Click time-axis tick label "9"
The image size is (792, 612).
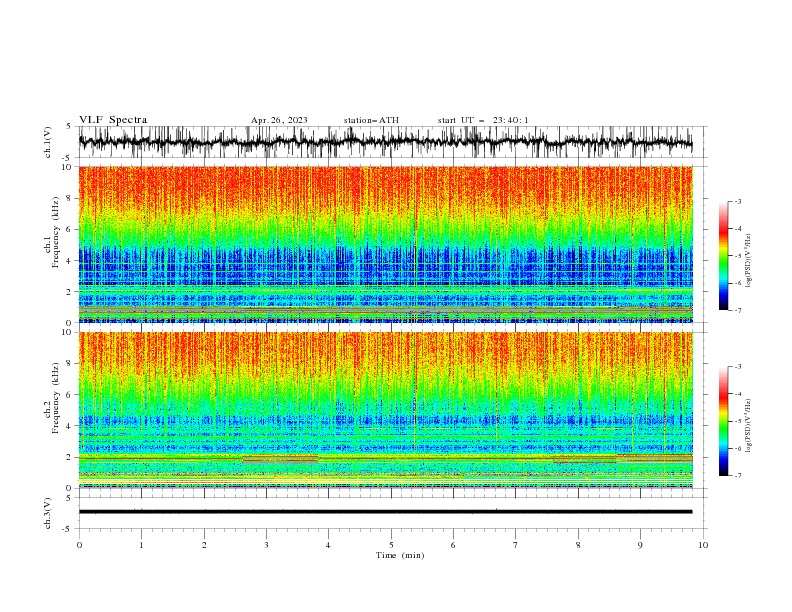[640, 545]
